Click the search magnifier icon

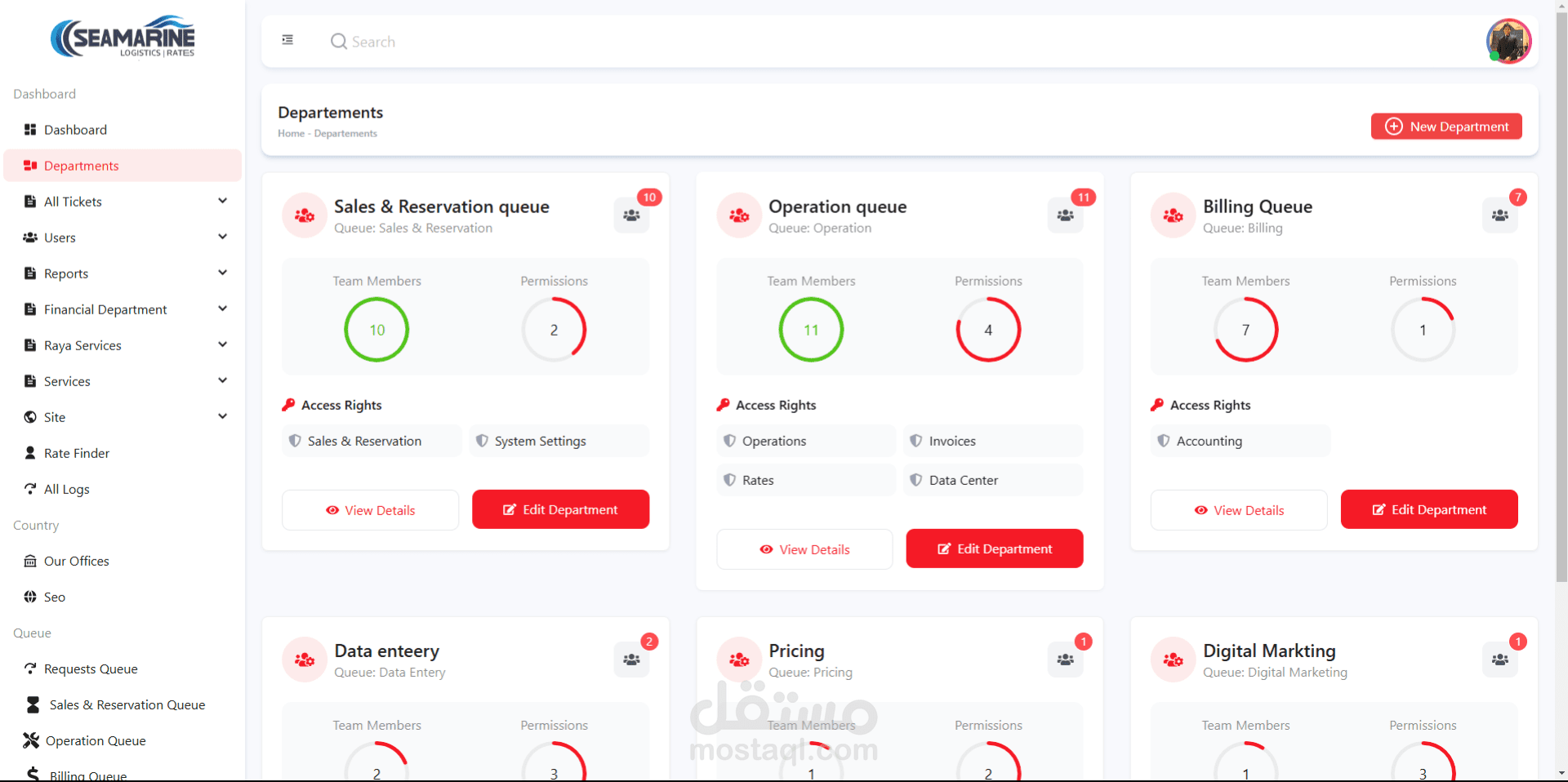tap(338, 41)
